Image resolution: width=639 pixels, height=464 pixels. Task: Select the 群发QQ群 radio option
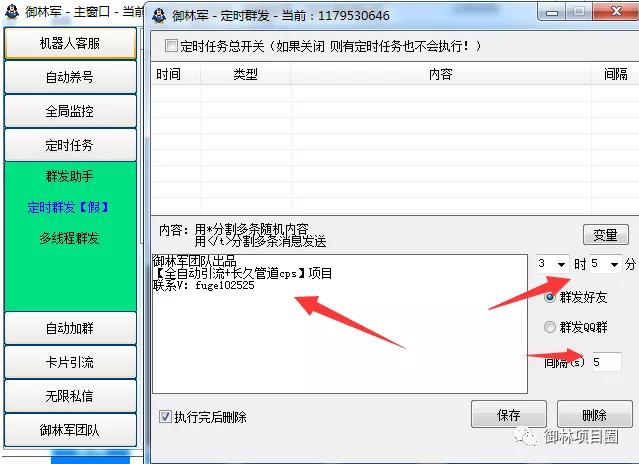tap(549, 327)
